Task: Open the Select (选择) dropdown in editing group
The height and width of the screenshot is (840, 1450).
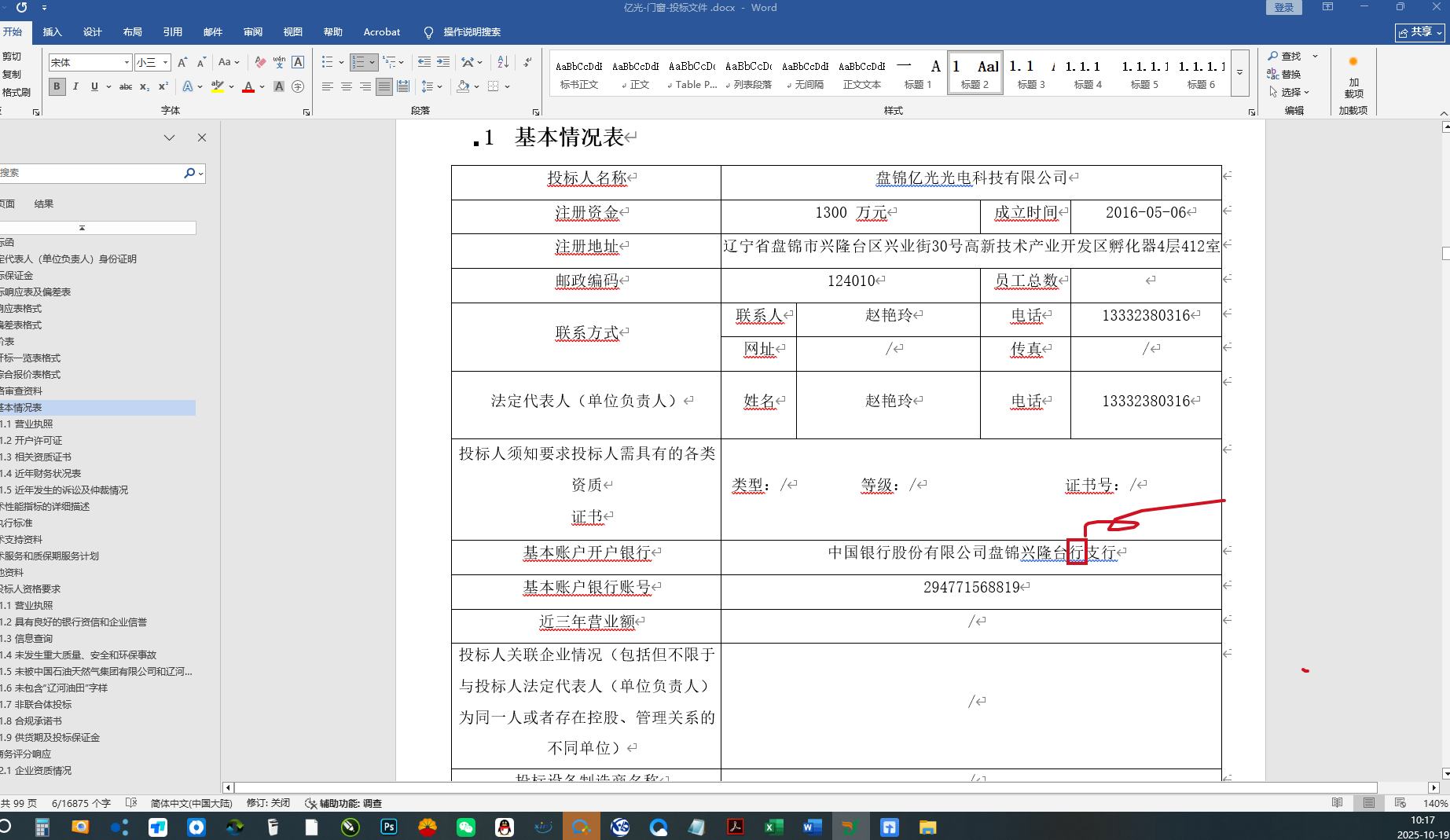Action: pos(1290,92)
